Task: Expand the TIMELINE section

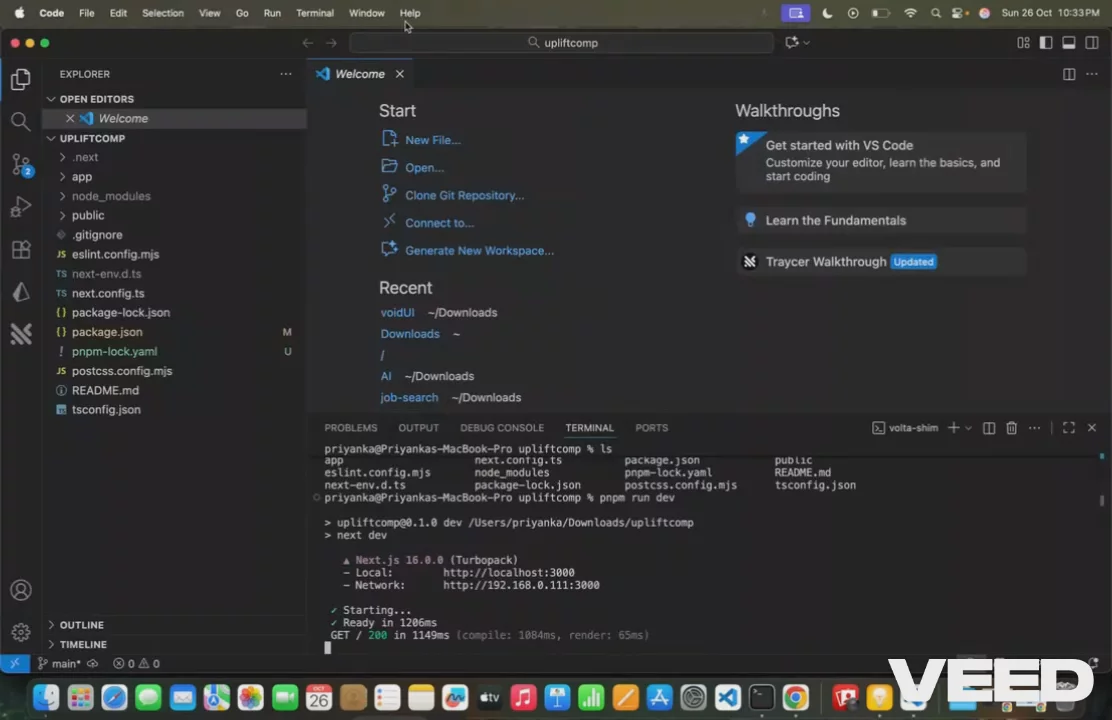Action: click(83, 645)
